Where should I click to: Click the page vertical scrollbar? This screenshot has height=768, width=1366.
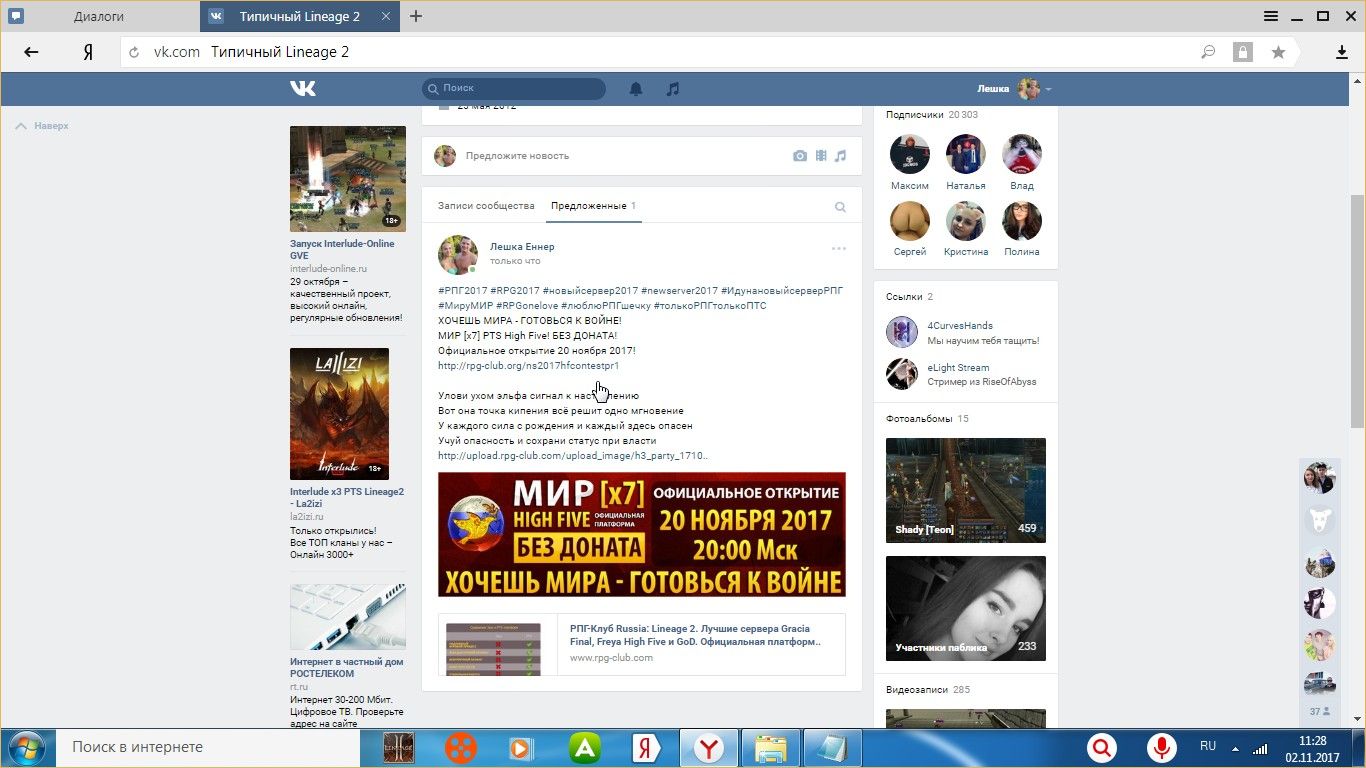[x=1357, y=310]
